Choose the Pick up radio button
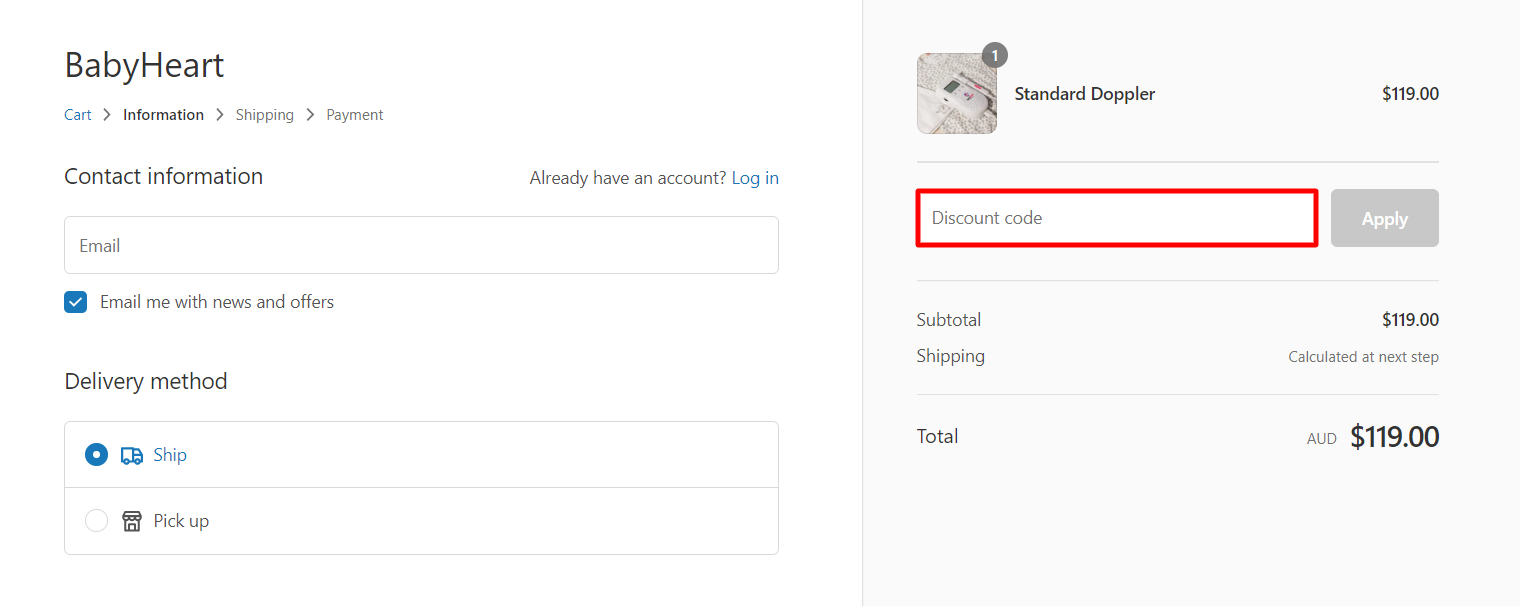1520x606 pixels. point(96,521)
